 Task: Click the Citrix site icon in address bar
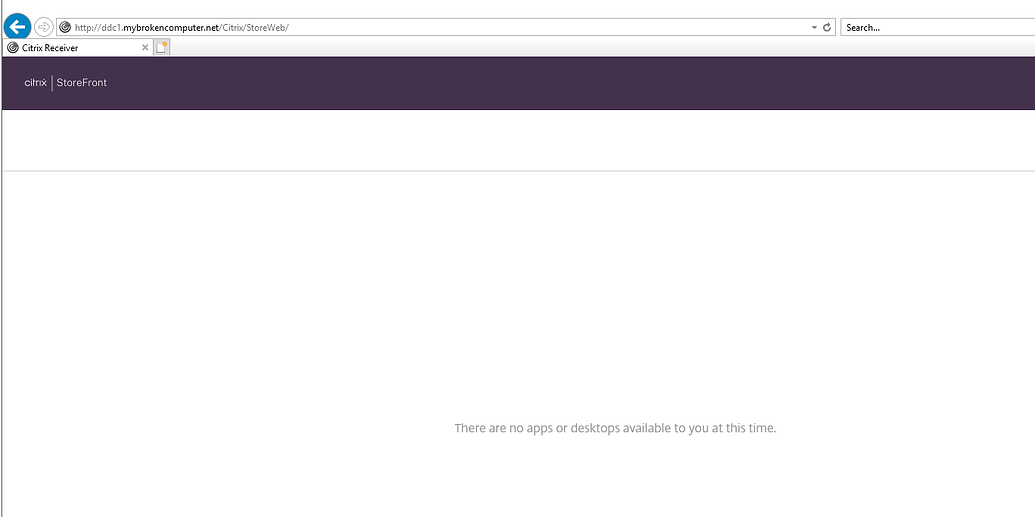tap(65, 28)
